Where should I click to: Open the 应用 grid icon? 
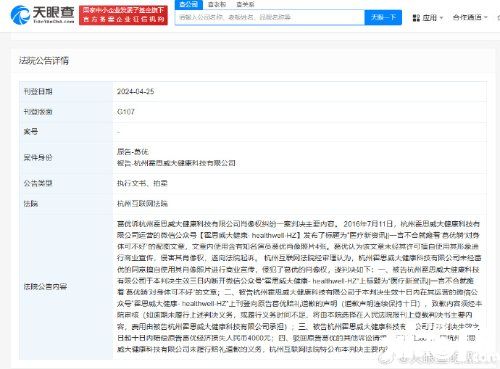coord(416,18)
